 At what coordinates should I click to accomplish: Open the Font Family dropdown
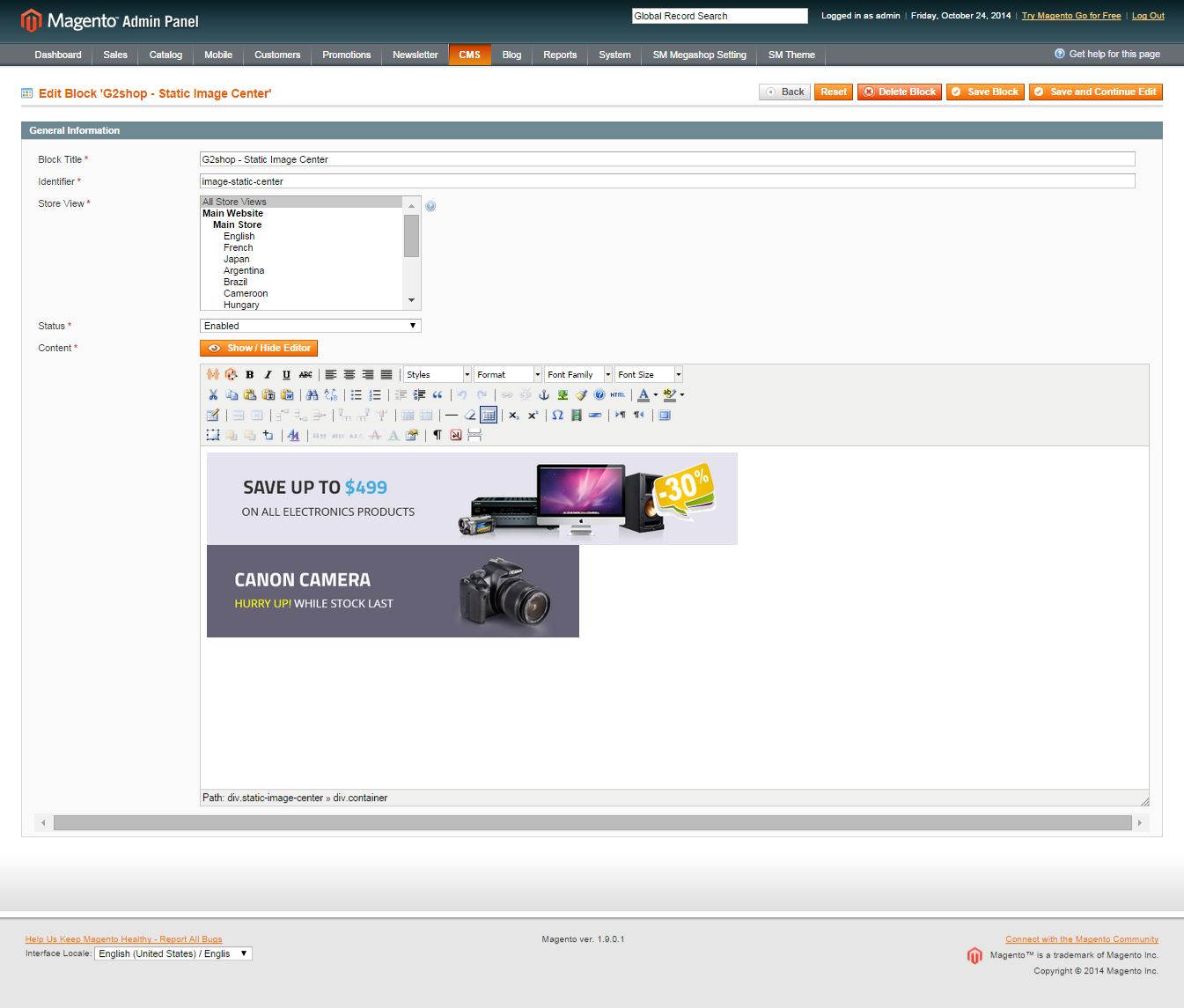coord(578,375)
